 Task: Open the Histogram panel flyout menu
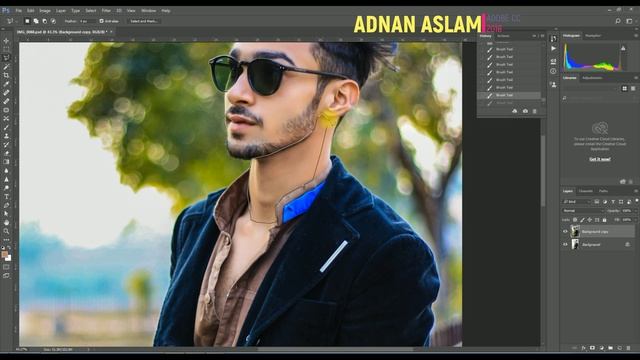636,36
